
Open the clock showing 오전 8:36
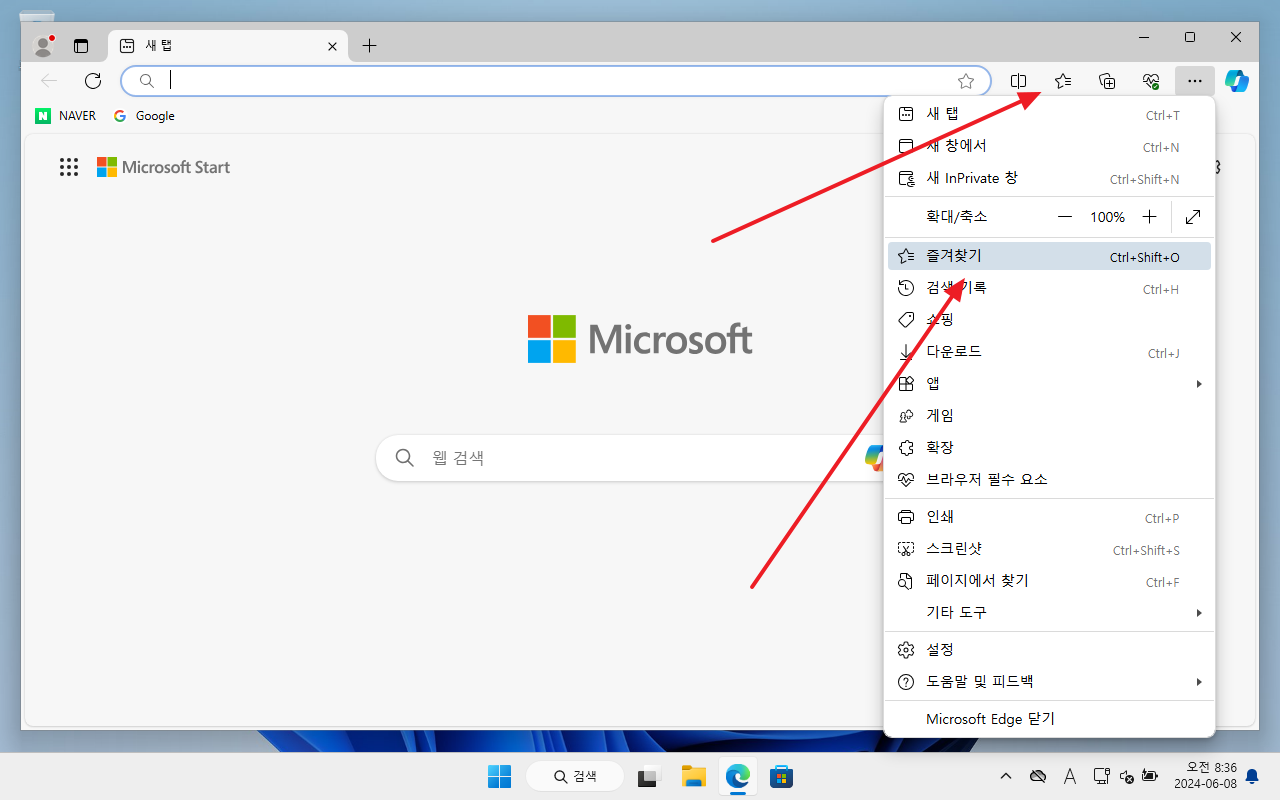(x=1206, y=776)
